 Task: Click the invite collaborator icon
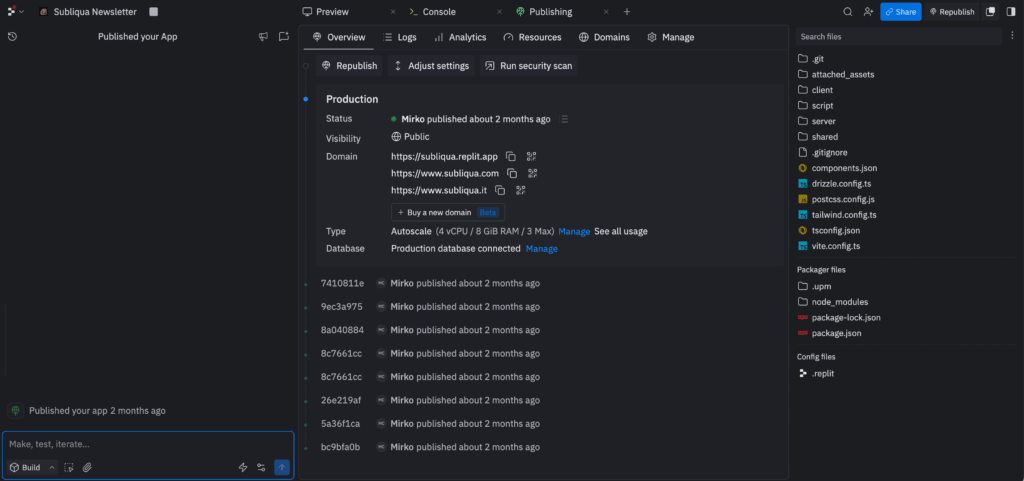tap(868, 12)
